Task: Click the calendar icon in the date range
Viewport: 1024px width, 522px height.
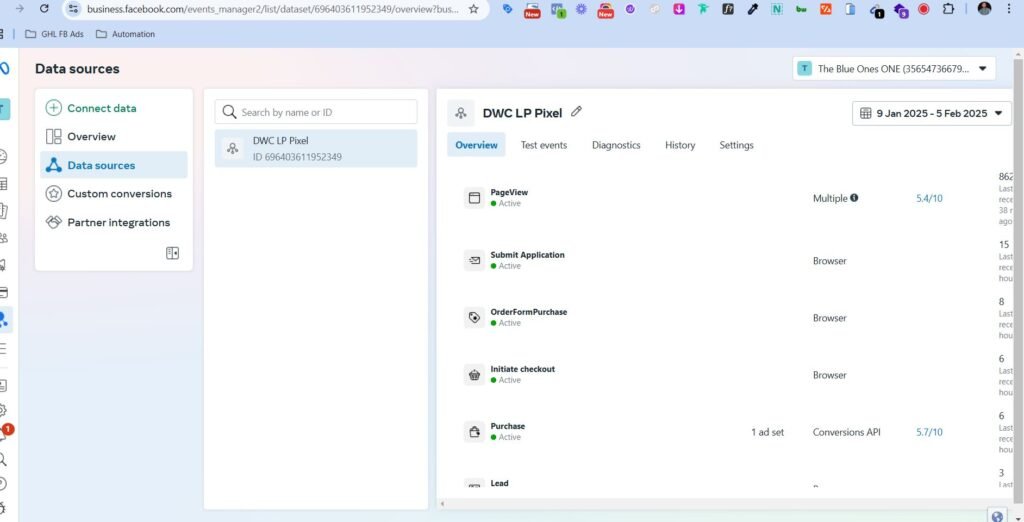Action: [x=865, y=113]
